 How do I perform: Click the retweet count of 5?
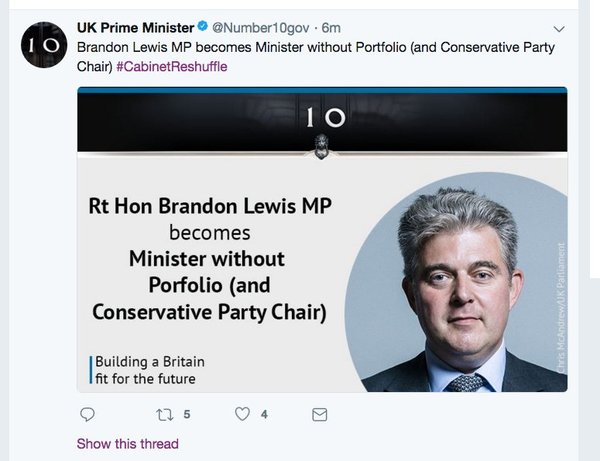[186, 413]
